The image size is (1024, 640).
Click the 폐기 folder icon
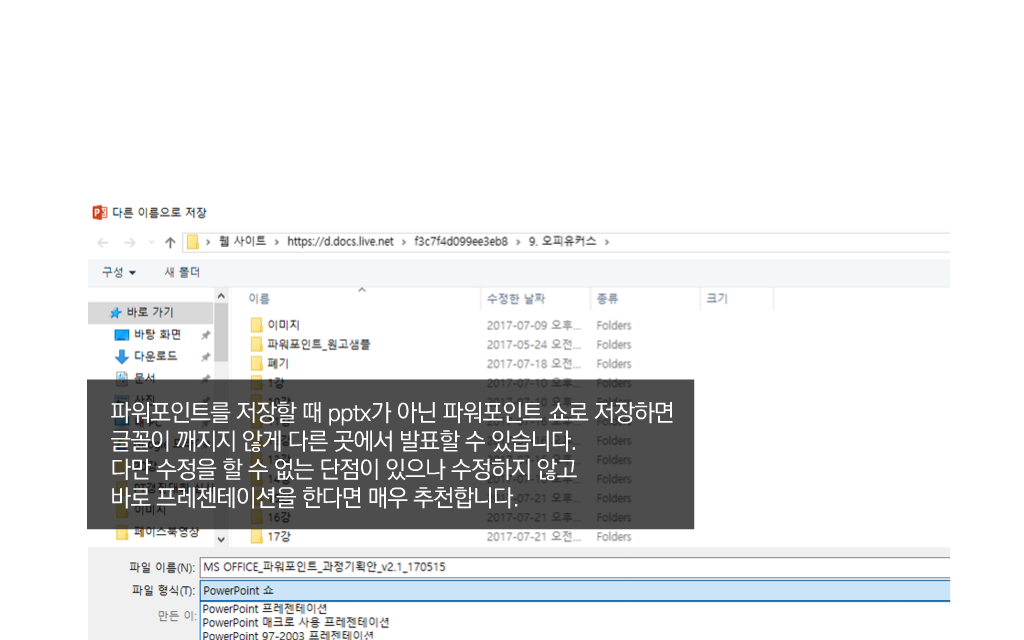257,364
